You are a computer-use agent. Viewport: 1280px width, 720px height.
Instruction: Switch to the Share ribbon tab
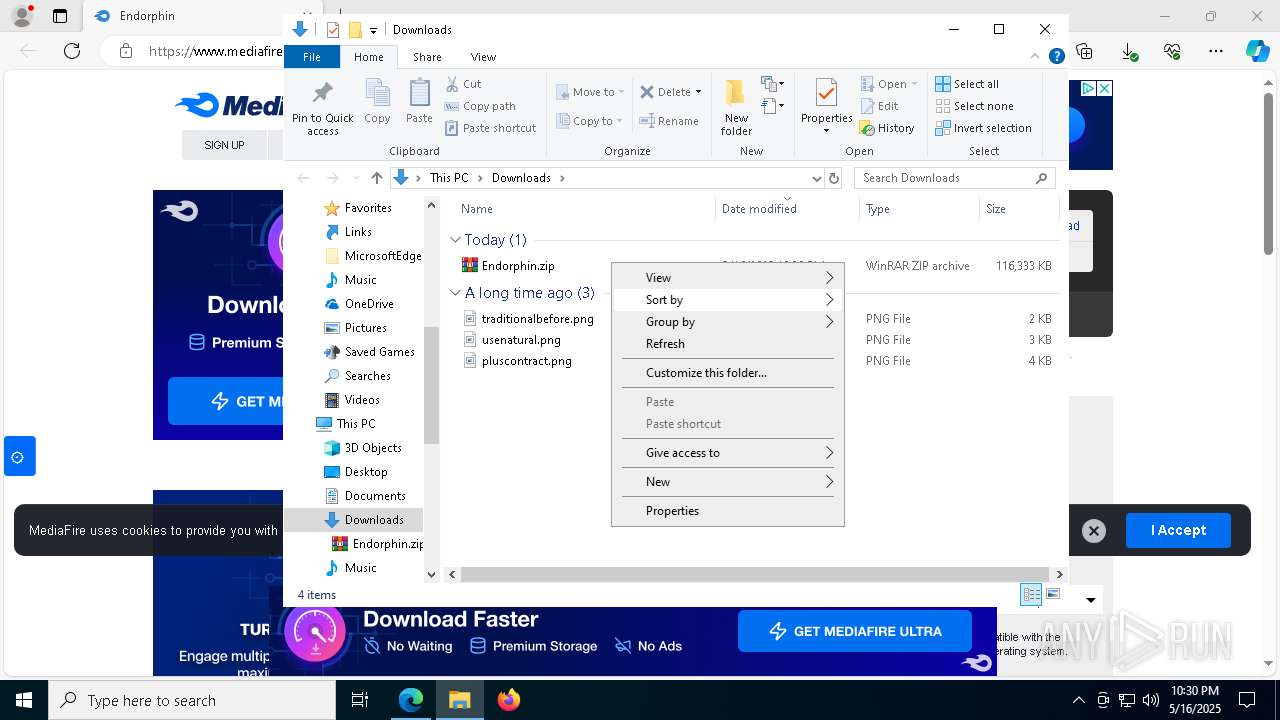427,57
